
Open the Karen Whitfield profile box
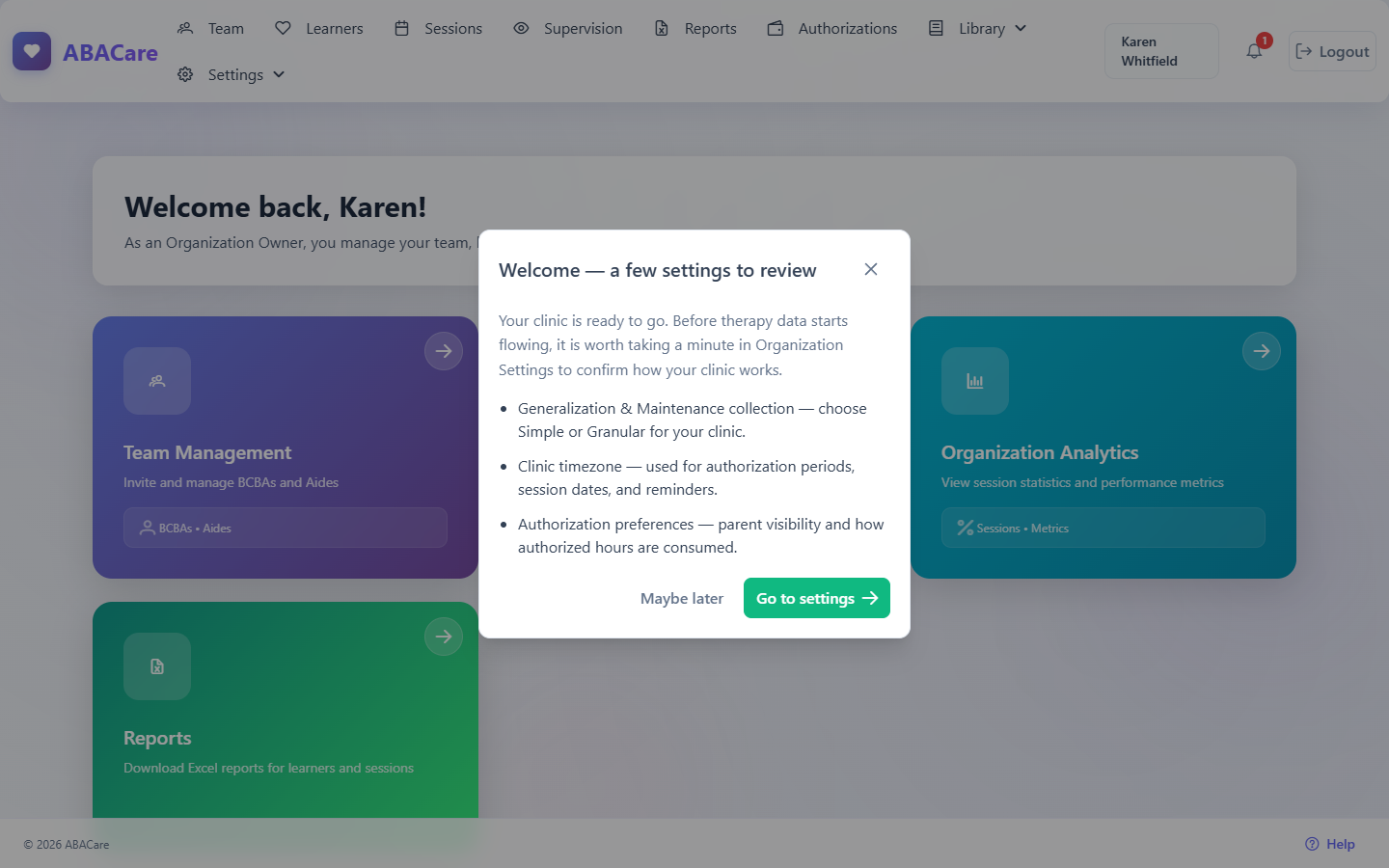[1161, 51]
